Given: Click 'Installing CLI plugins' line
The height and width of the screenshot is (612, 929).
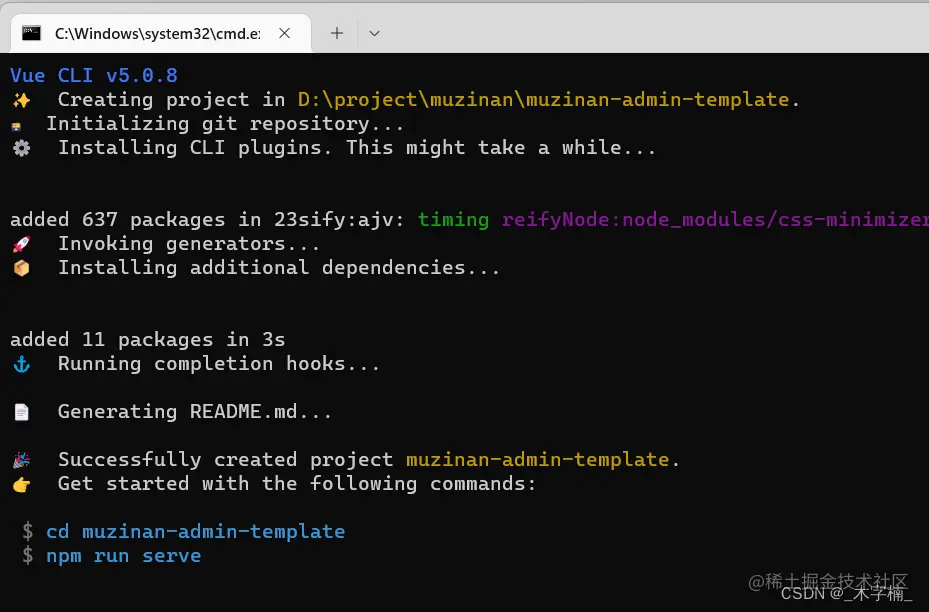Looking at the screenshot, I should (357, 148).
